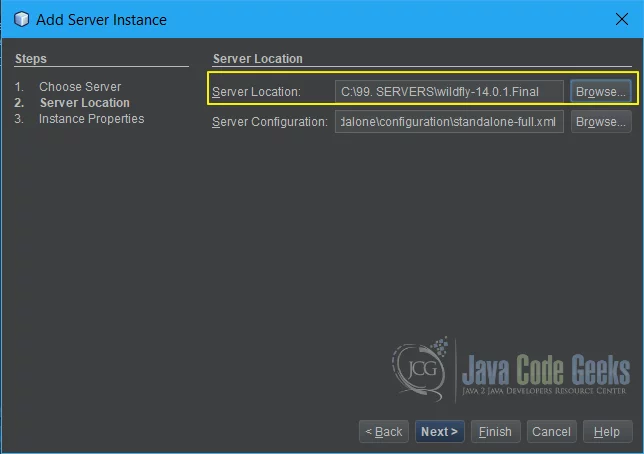Screen dimensions: 644x454
Task: Proceed with the Next button
Action: pos(439,431)
